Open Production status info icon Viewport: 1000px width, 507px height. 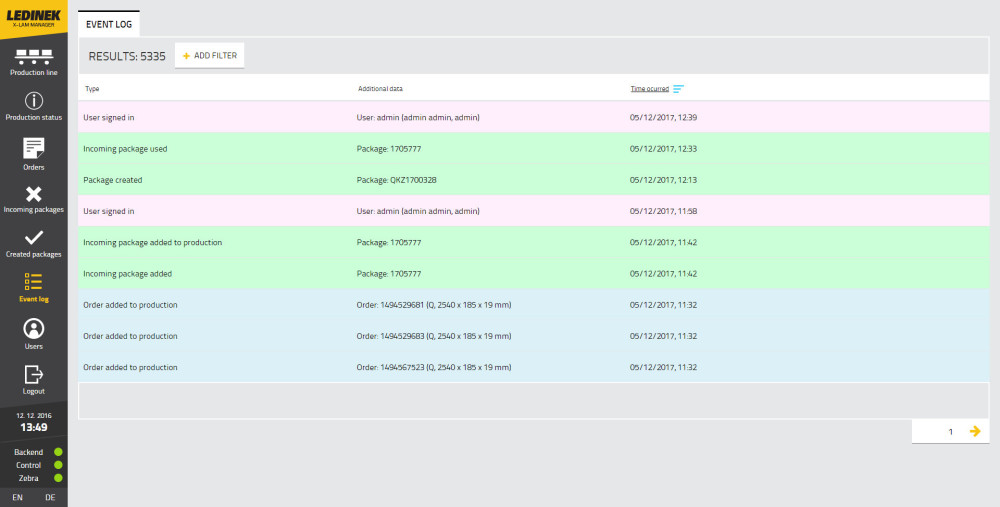tap(33, 101)
